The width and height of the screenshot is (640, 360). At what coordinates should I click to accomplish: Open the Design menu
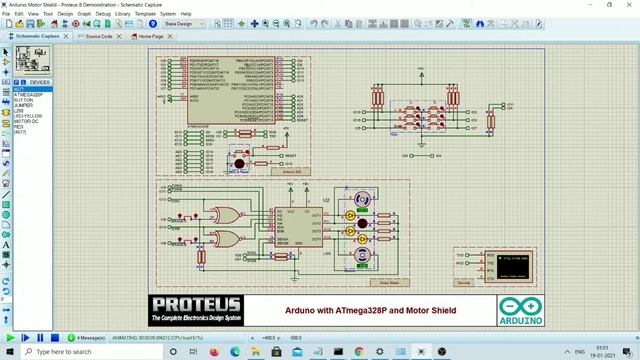(65, 14)
